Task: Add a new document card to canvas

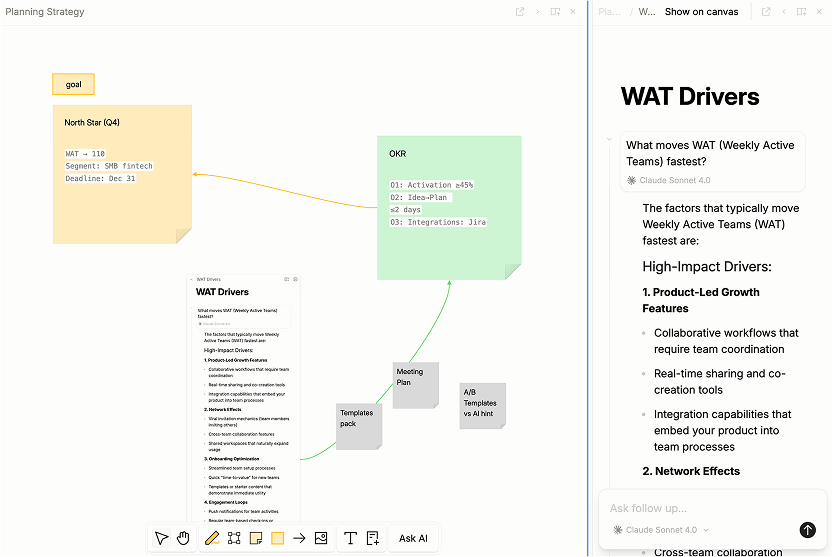Action: [372, 538]
